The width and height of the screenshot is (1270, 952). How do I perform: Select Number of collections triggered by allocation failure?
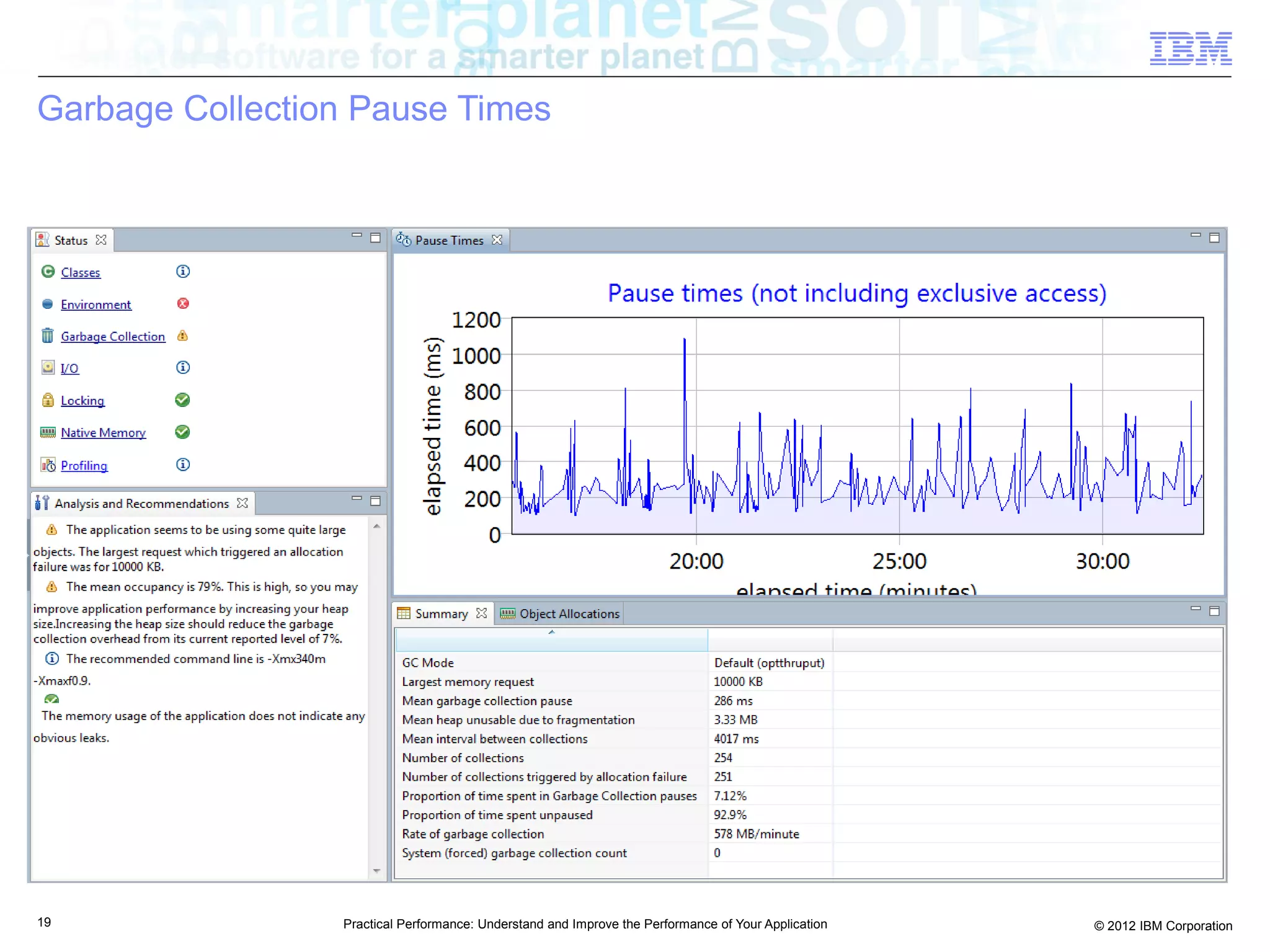[809, 777]
